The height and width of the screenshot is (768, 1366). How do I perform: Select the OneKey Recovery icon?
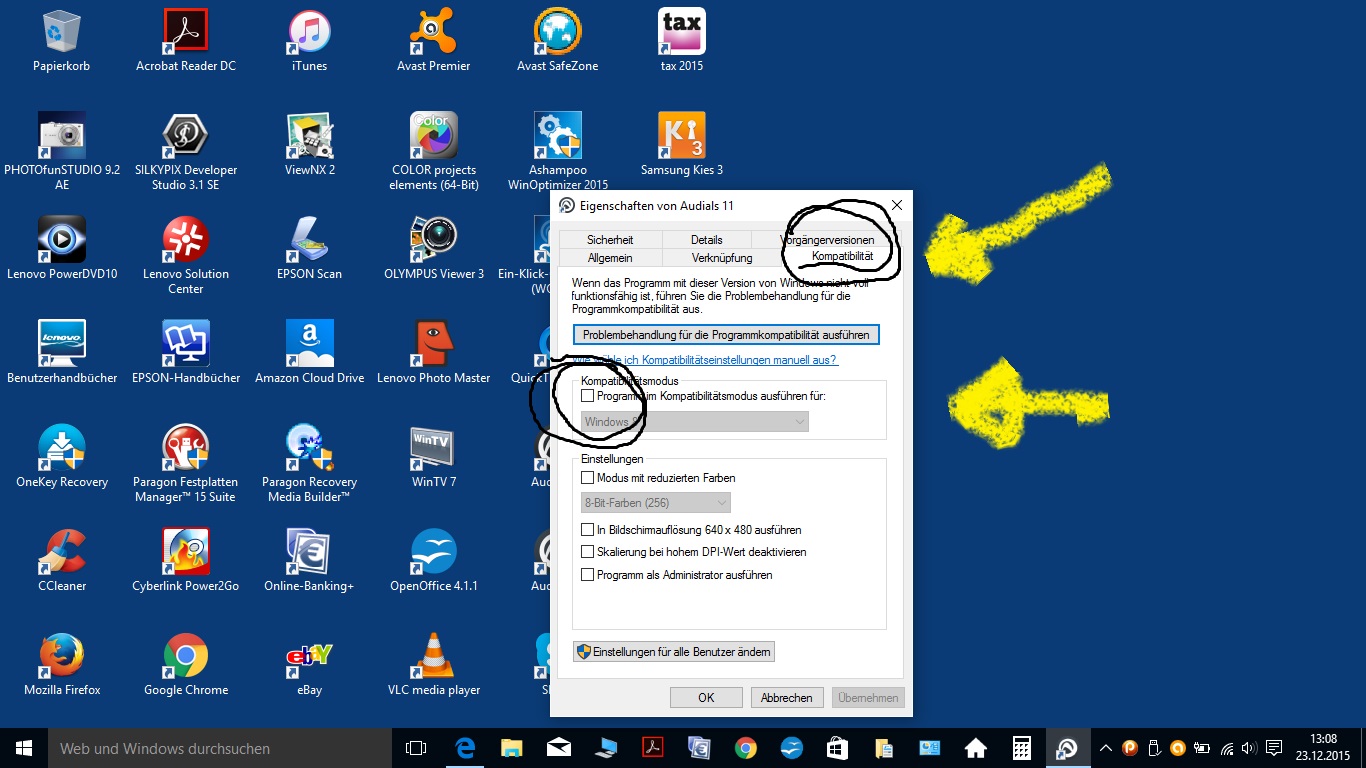point(62,456)
